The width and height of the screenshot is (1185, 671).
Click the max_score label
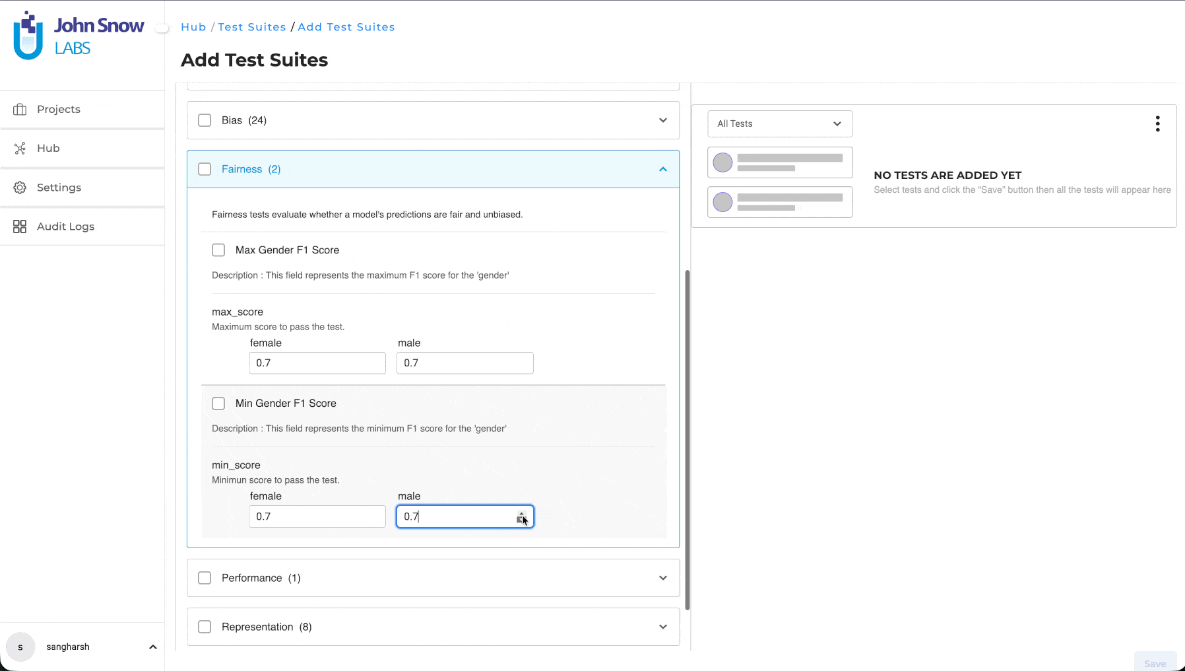point(237,312)
